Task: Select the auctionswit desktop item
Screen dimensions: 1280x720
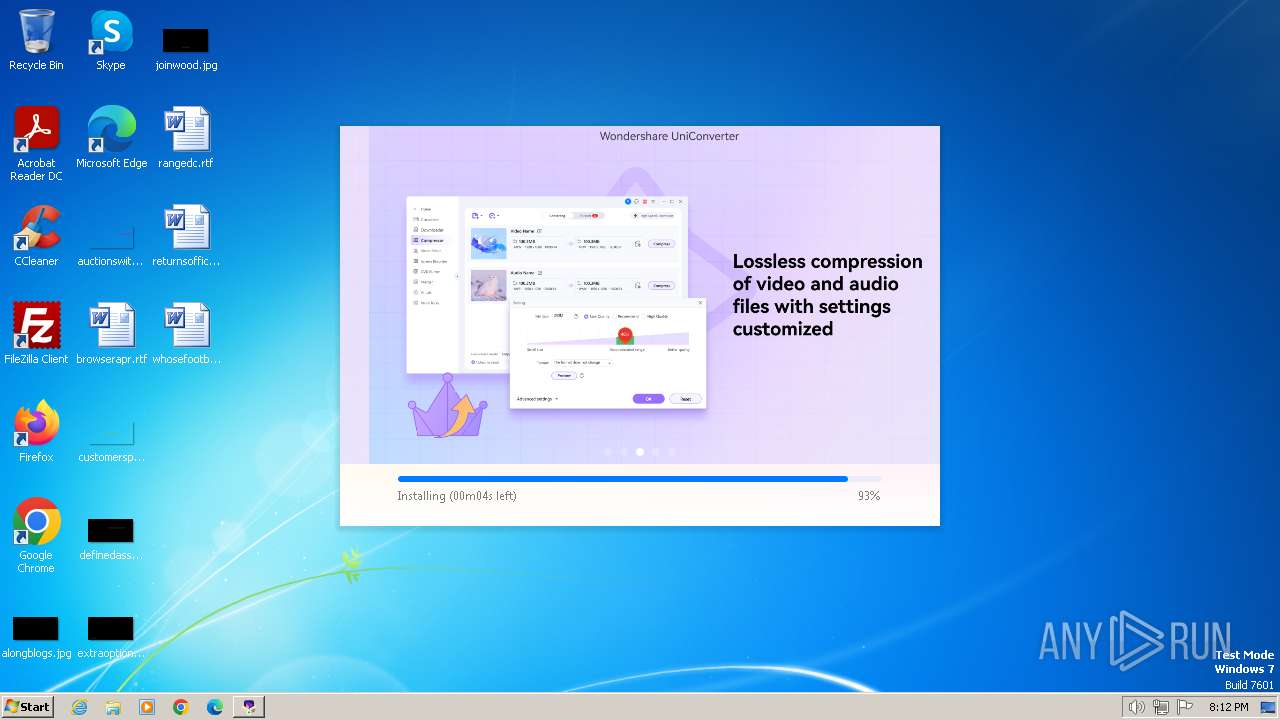Action: point(111,246)
